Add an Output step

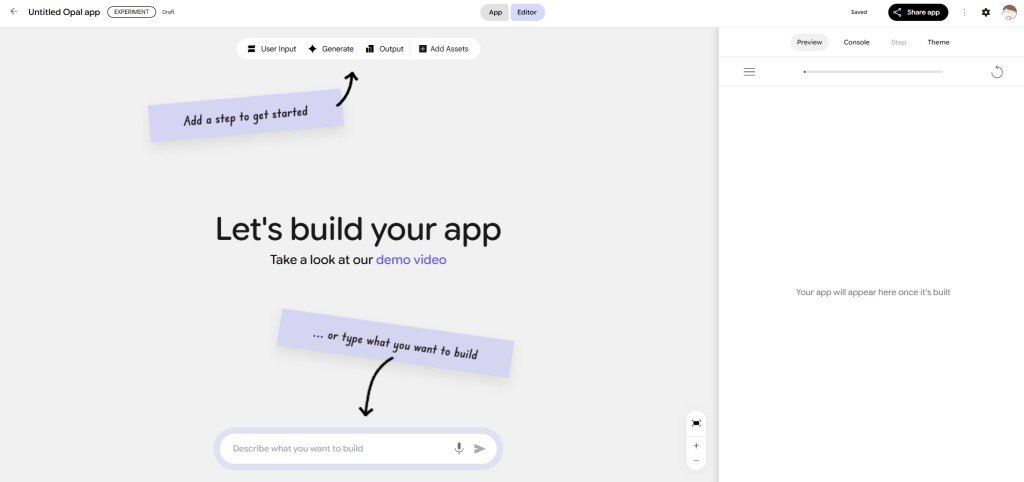tap(385, 49)
